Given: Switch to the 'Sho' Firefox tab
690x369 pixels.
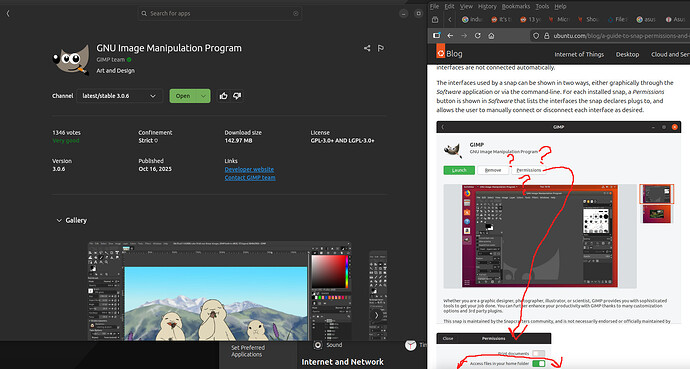Looking at the screenshot, I should pos(588,19).
